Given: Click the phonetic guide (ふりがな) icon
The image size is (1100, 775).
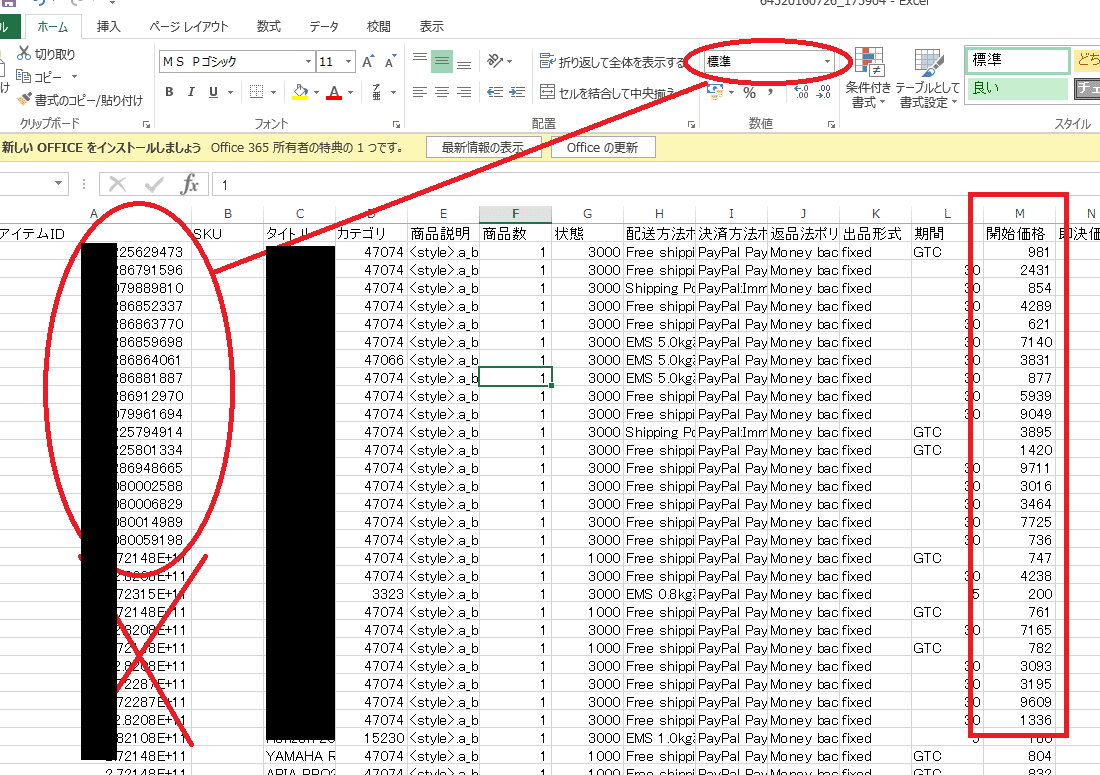Looking at the screenshot, I should (377, 92).
